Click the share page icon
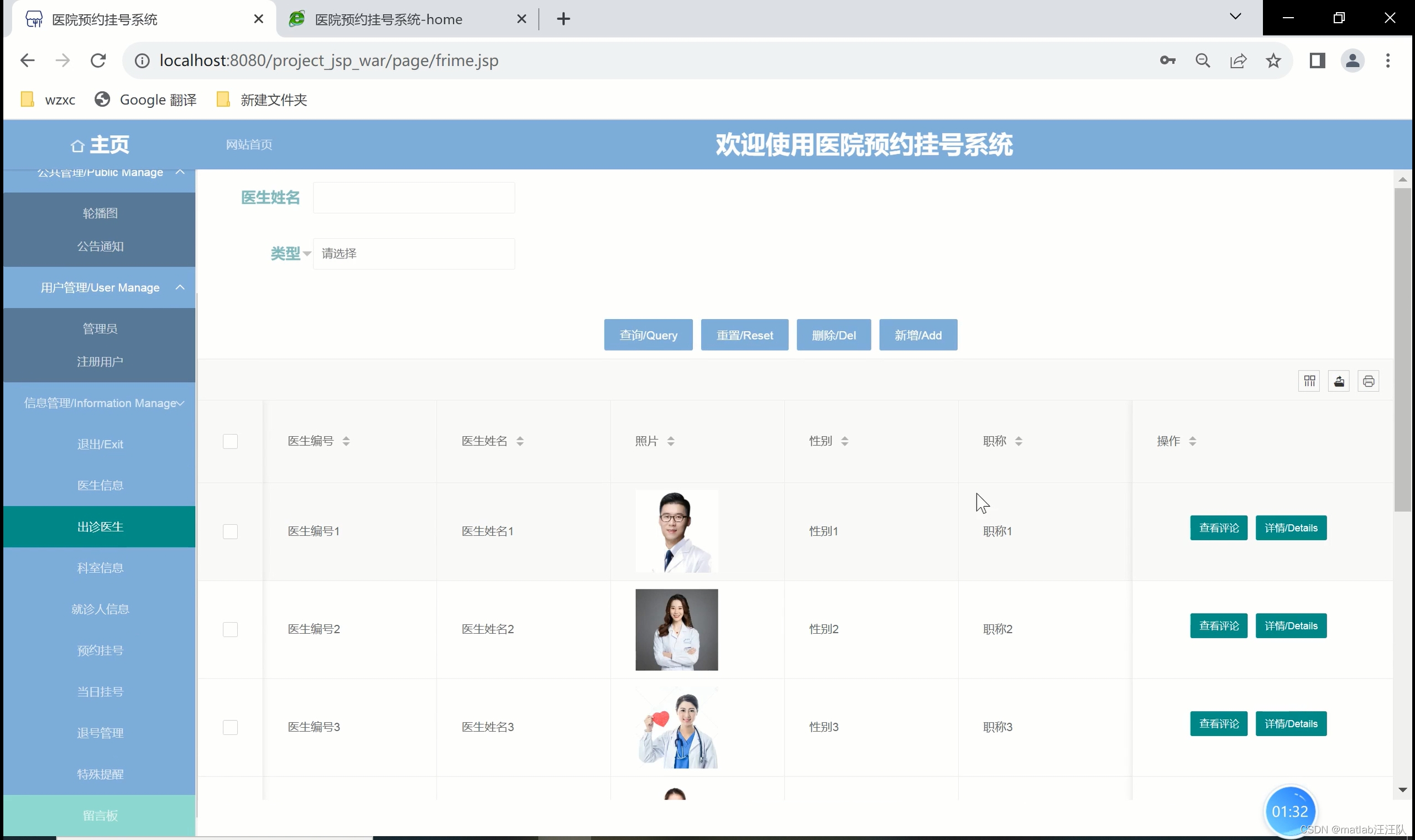Screen dimensions: 1415x840 tap(1238, 61)
